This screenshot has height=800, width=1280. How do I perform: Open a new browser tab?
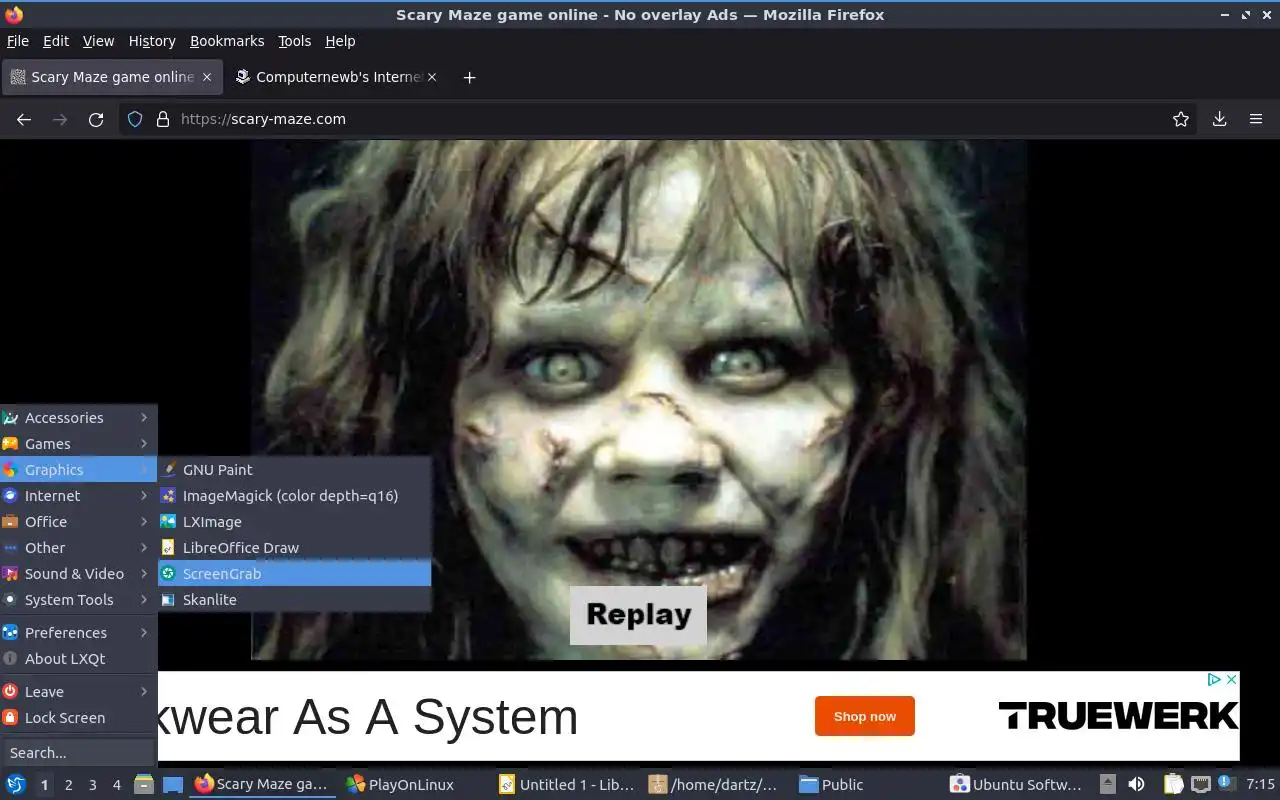469,77
